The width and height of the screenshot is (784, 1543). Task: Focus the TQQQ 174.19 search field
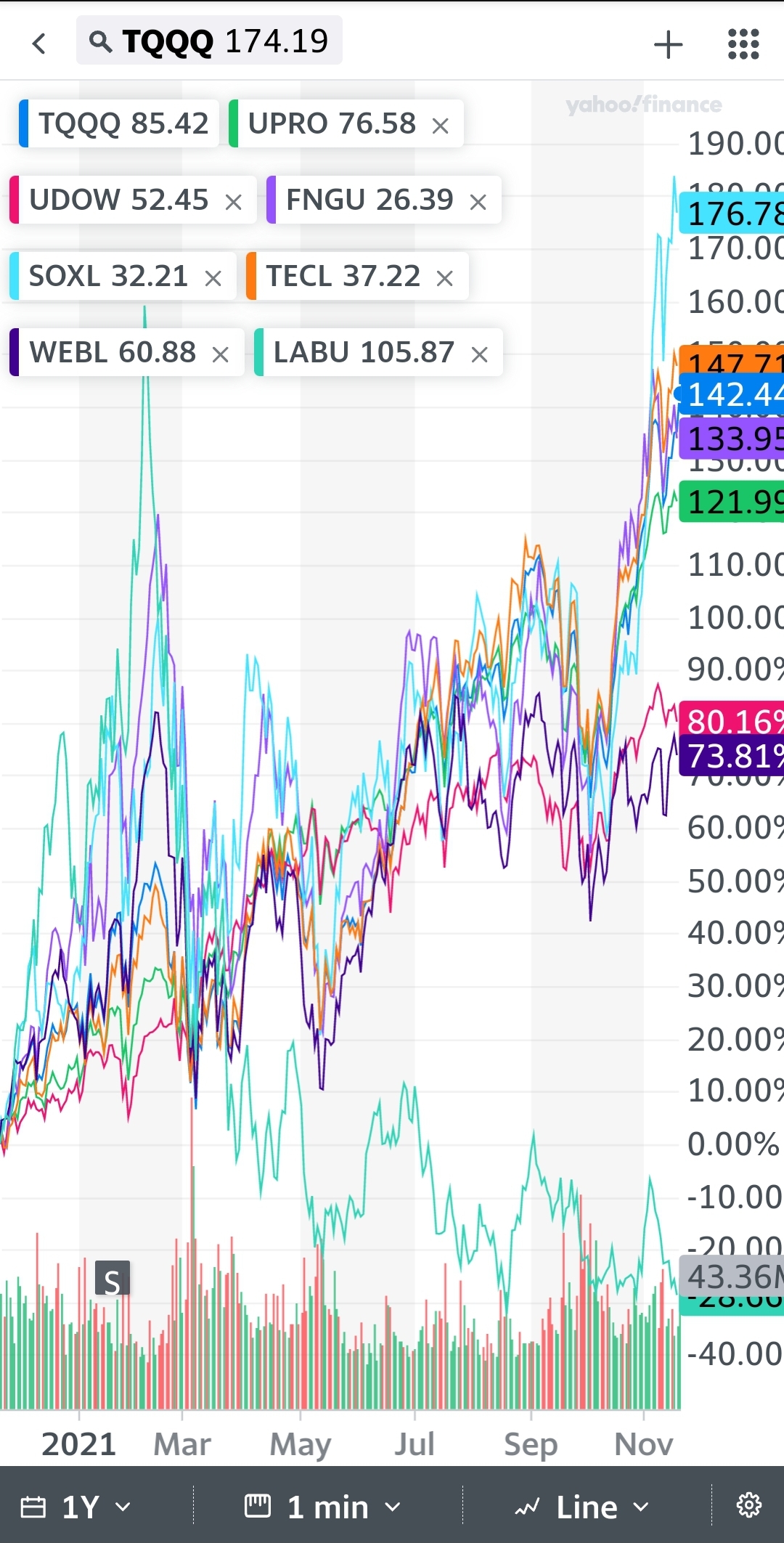point(209,41)
